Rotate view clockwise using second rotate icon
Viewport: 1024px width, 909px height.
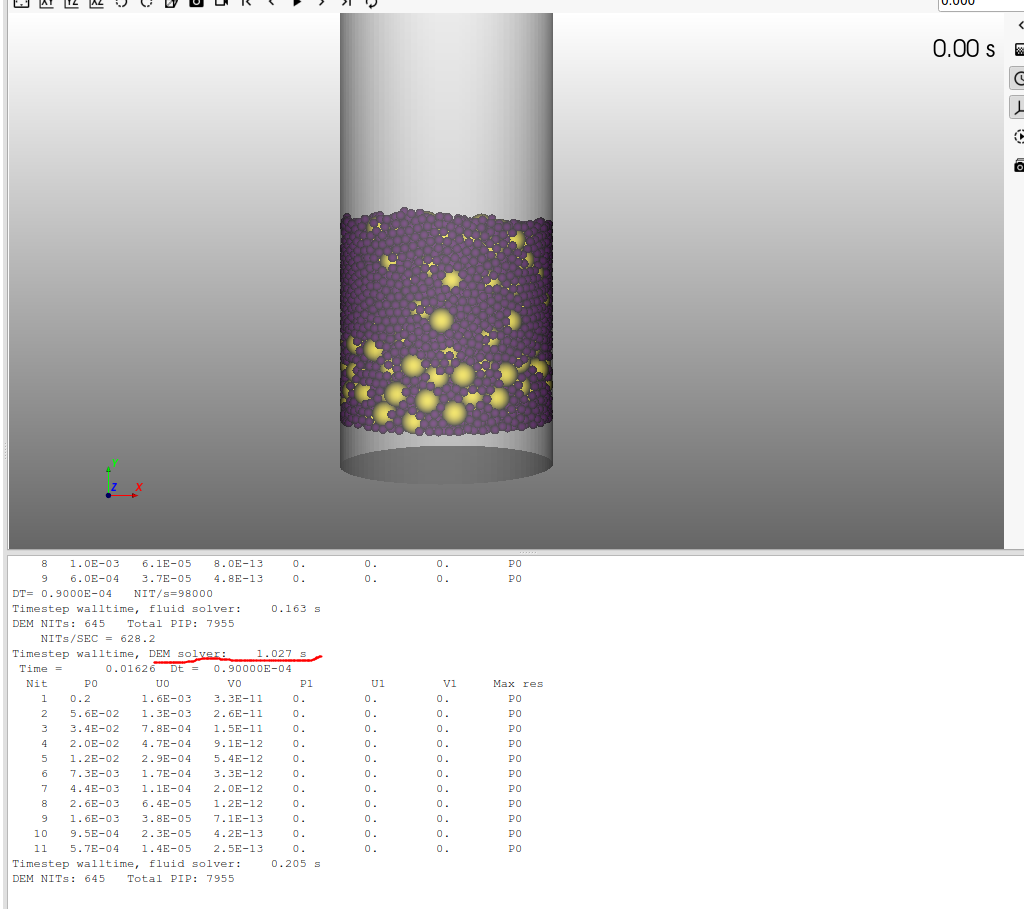click(x=146, y=3)
